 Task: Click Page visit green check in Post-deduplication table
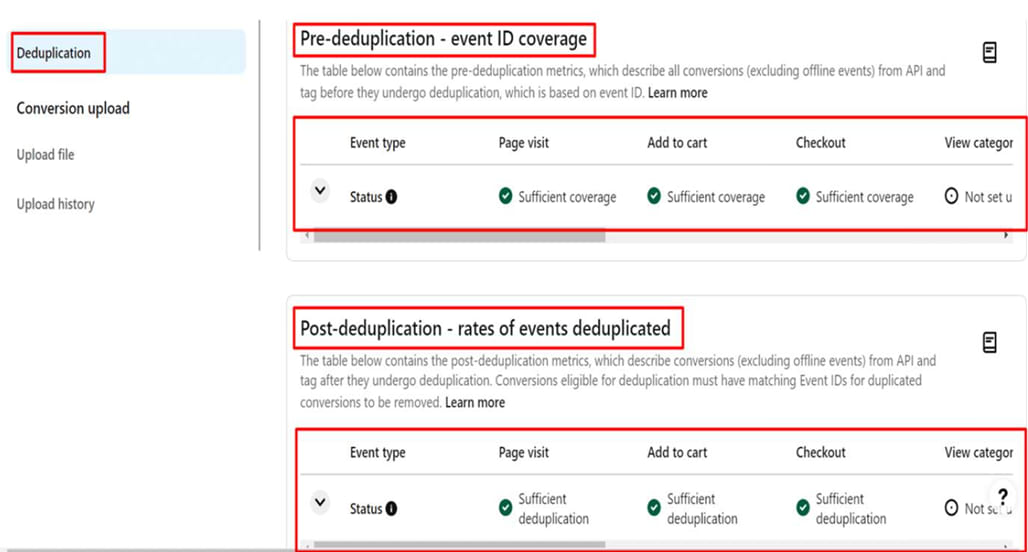(x=505, y=508)
